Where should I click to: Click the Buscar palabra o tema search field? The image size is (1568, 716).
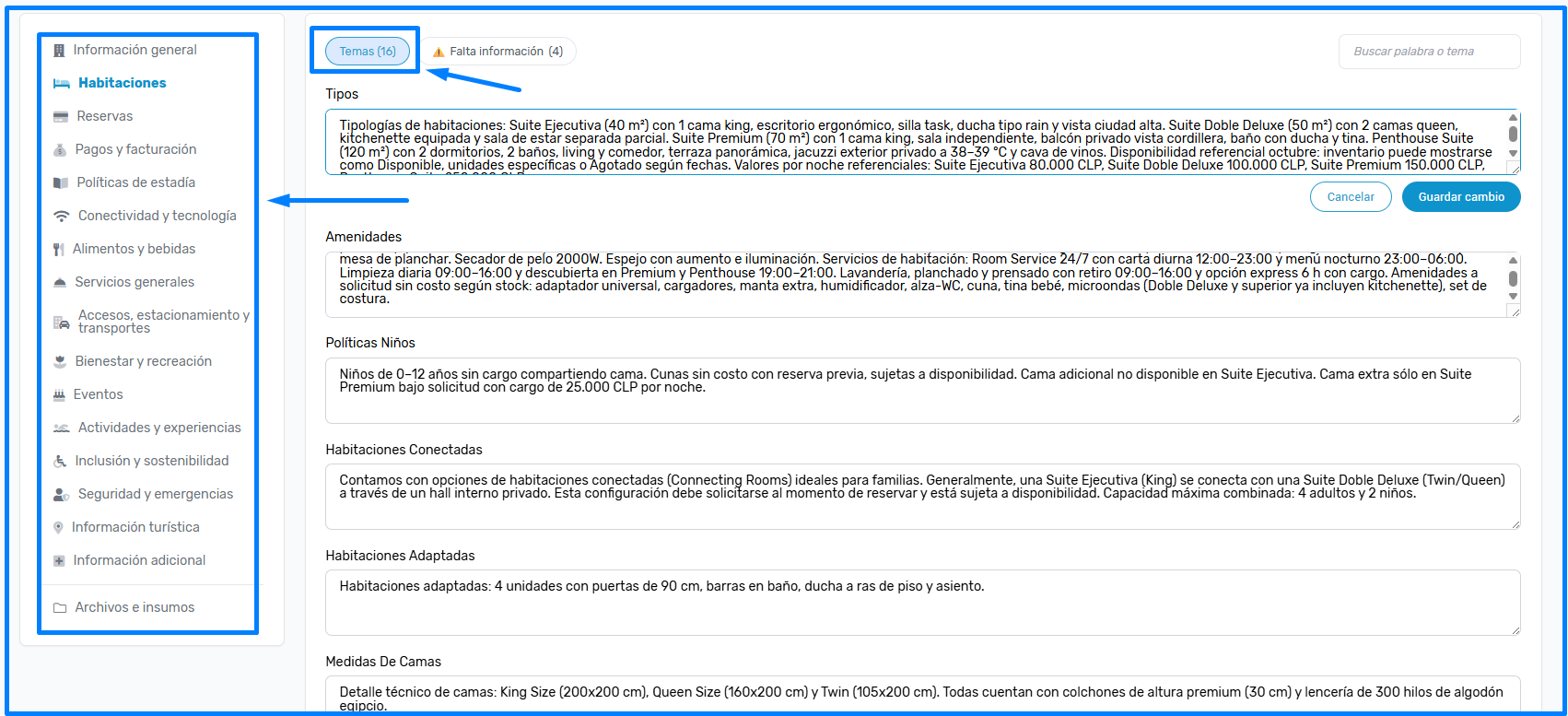[x=1428, y=52]
